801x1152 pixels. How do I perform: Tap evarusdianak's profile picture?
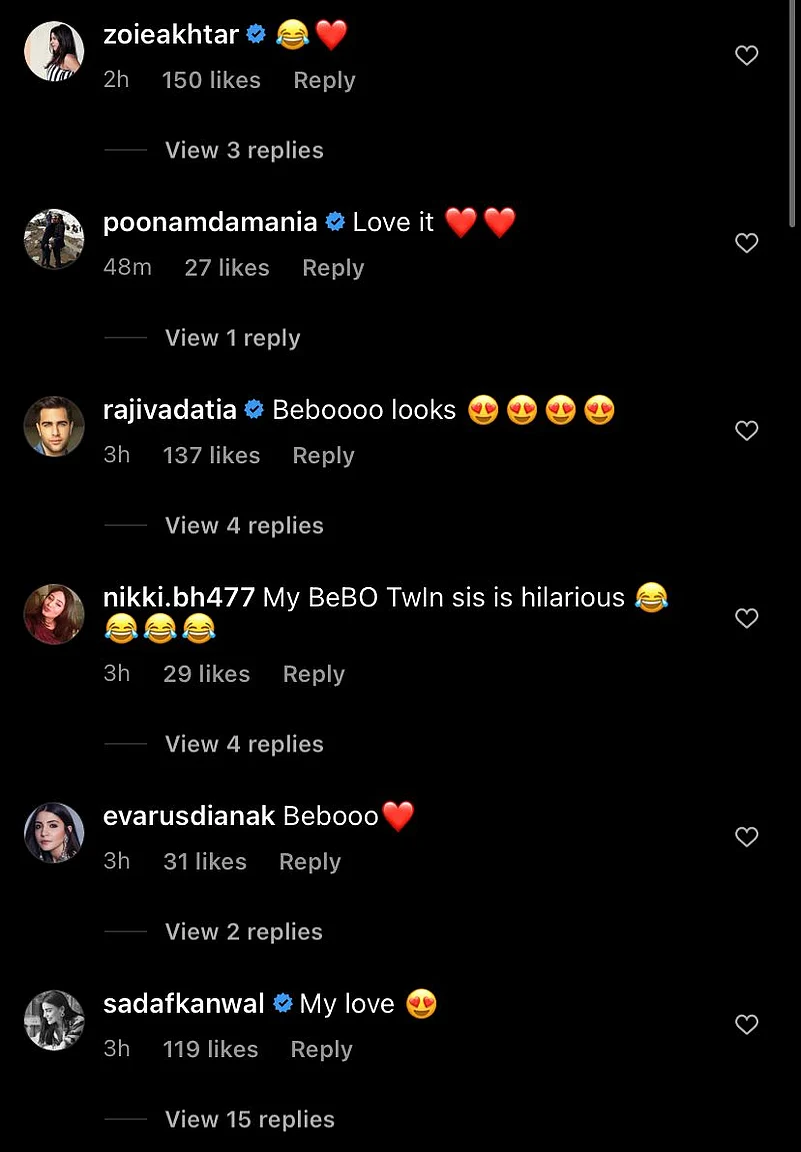pyautogui.click(x=54, y=832)
